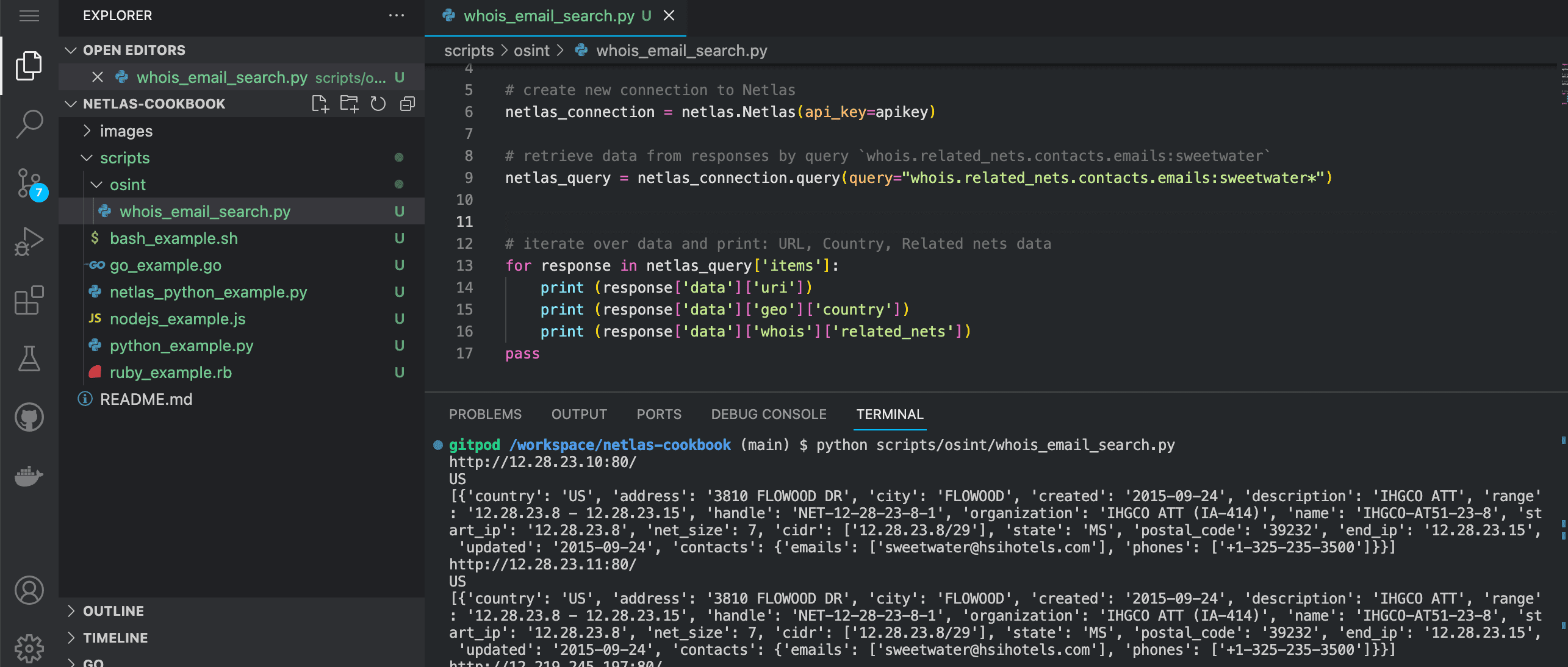This screenshot has height=667, width=1568.
Task: Collapse the osint folder
Action: pyautogui.click(x=127, y=185)
